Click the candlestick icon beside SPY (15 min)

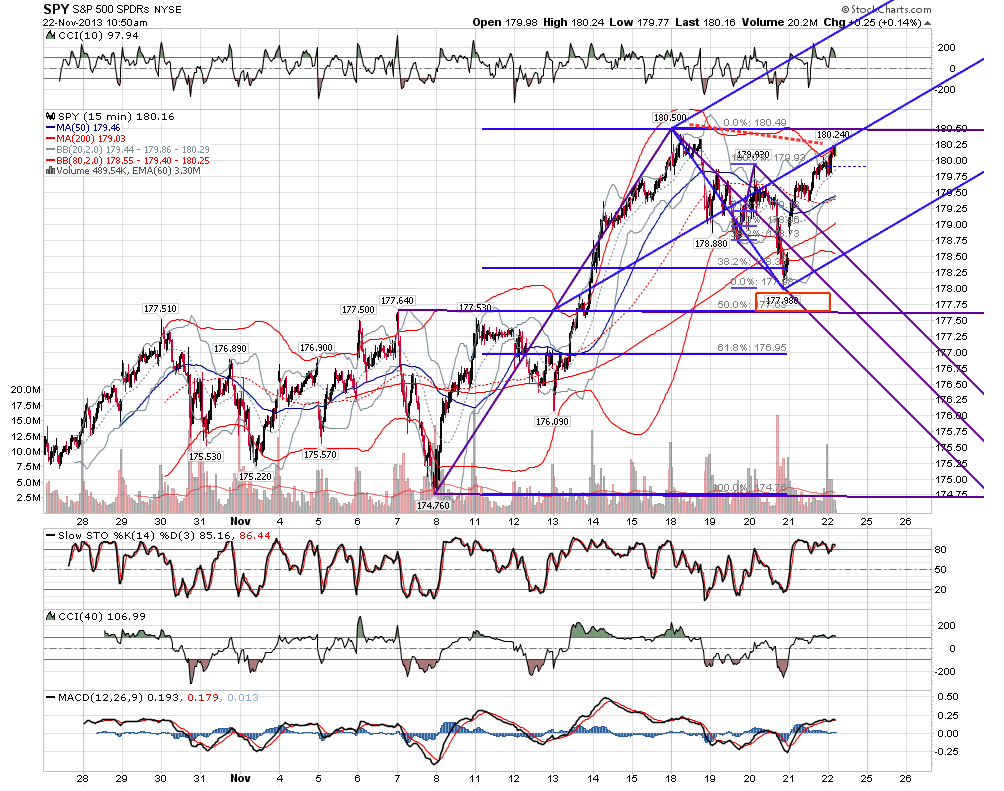click(x=51, y=117)
